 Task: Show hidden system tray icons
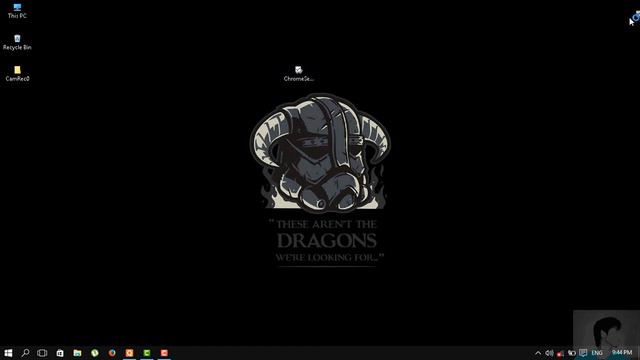tap(538, 353)
